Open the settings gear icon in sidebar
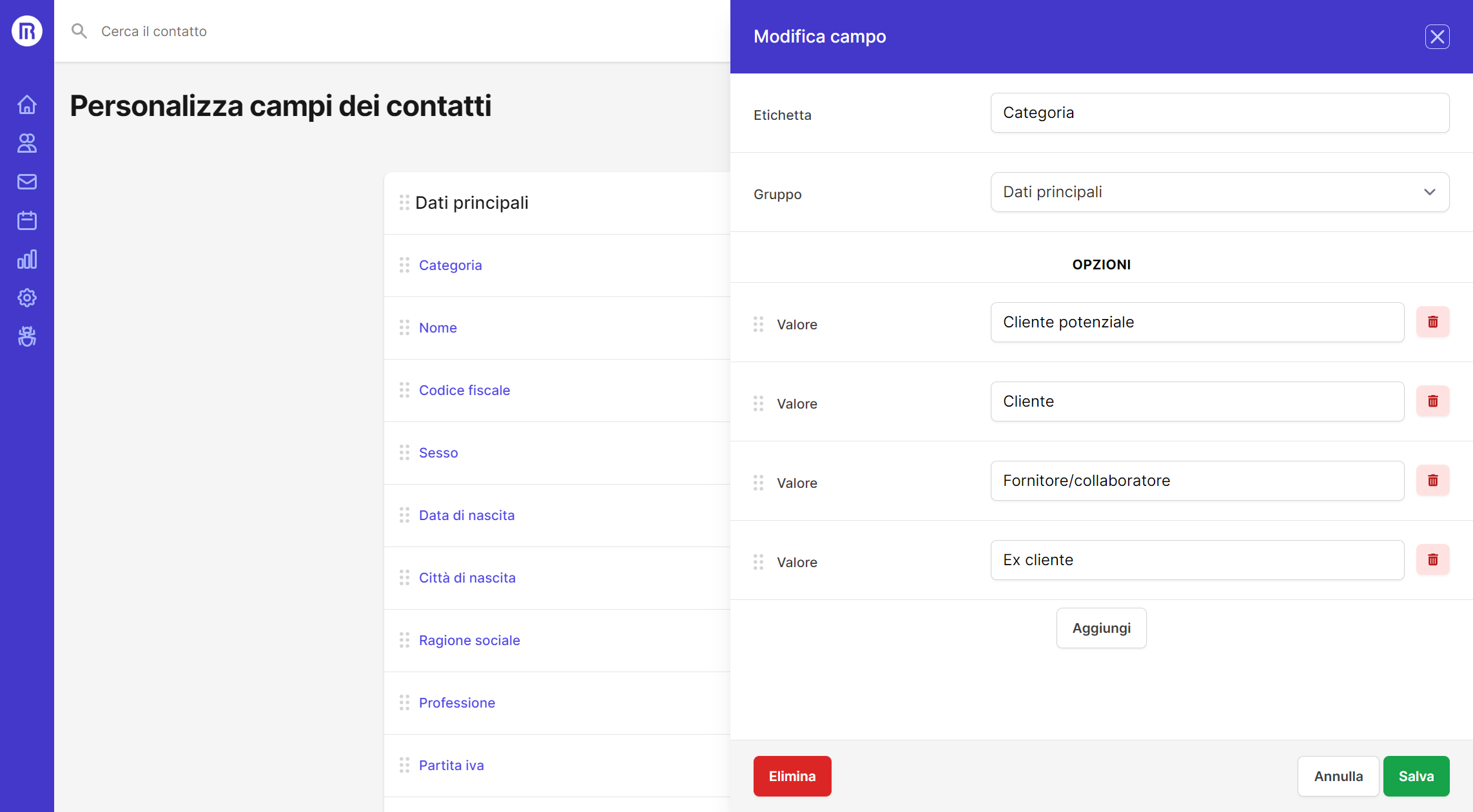The height and width of the screenshot is (812, 1473). (x=27, y=298)
